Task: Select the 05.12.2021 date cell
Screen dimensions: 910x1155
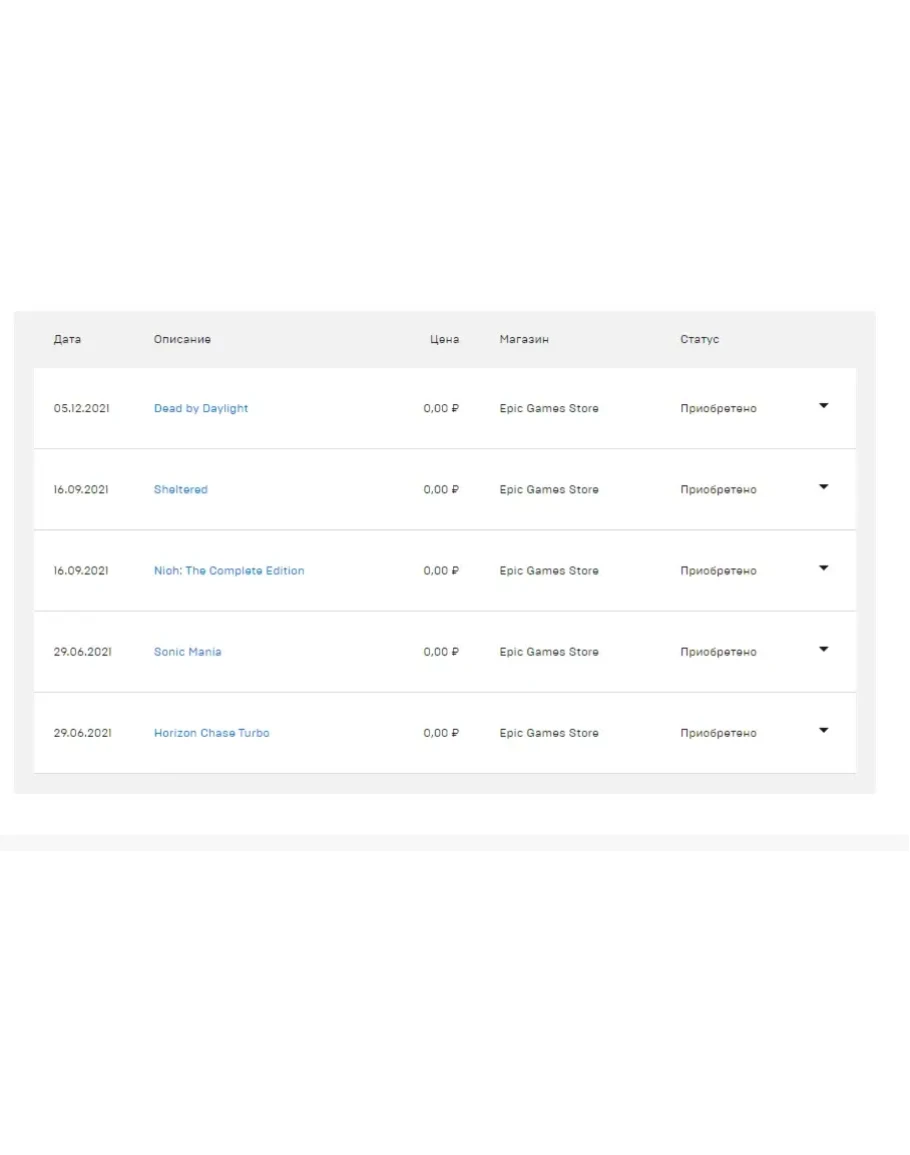Action: click(82, 409)
